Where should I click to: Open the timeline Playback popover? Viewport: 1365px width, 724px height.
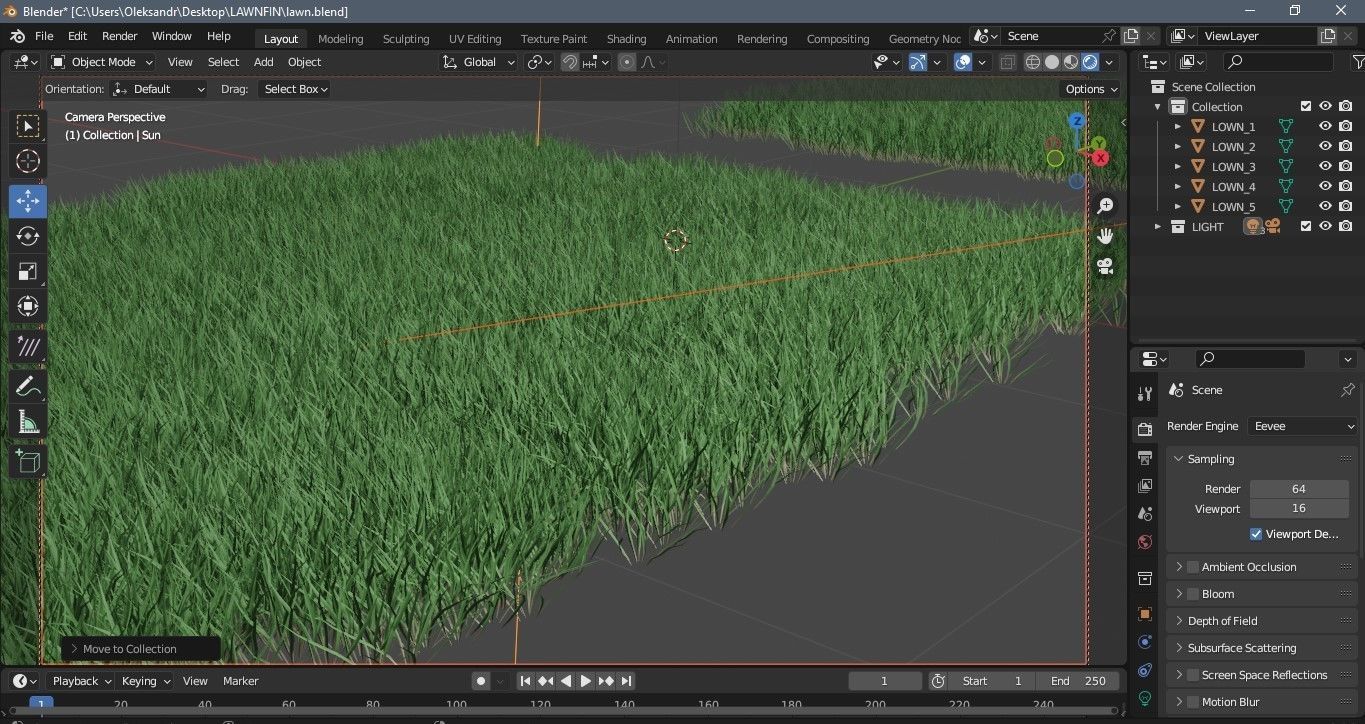83,681
